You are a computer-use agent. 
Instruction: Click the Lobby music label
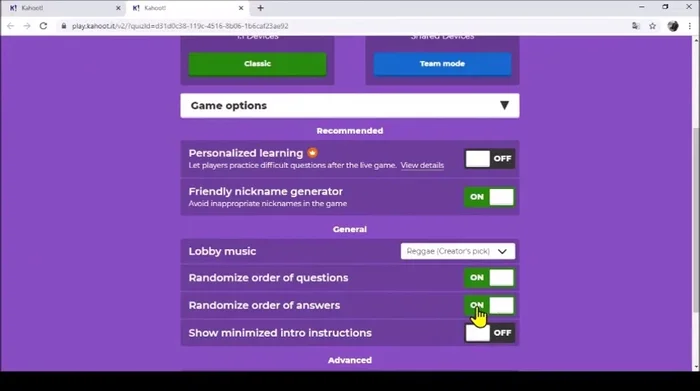pyautogui.click(x=222, y=251)
